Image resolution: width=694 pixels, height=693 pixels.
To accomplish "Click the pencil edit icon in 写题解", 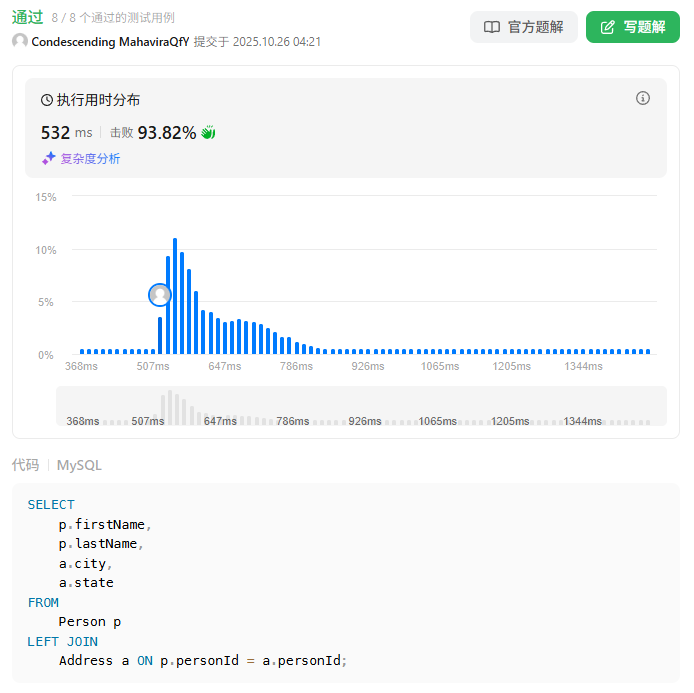I will point(608,27).
